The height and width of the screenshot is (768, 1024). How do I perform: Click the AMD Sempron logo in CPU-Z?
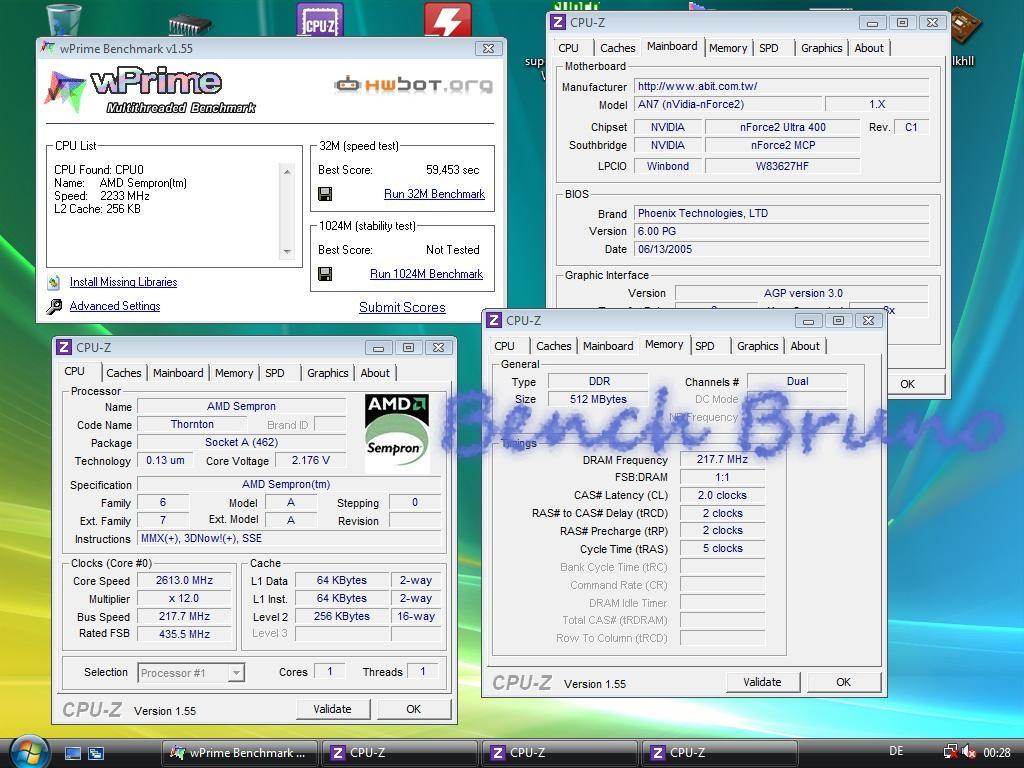pyautogui.click(x=396, y=434)
